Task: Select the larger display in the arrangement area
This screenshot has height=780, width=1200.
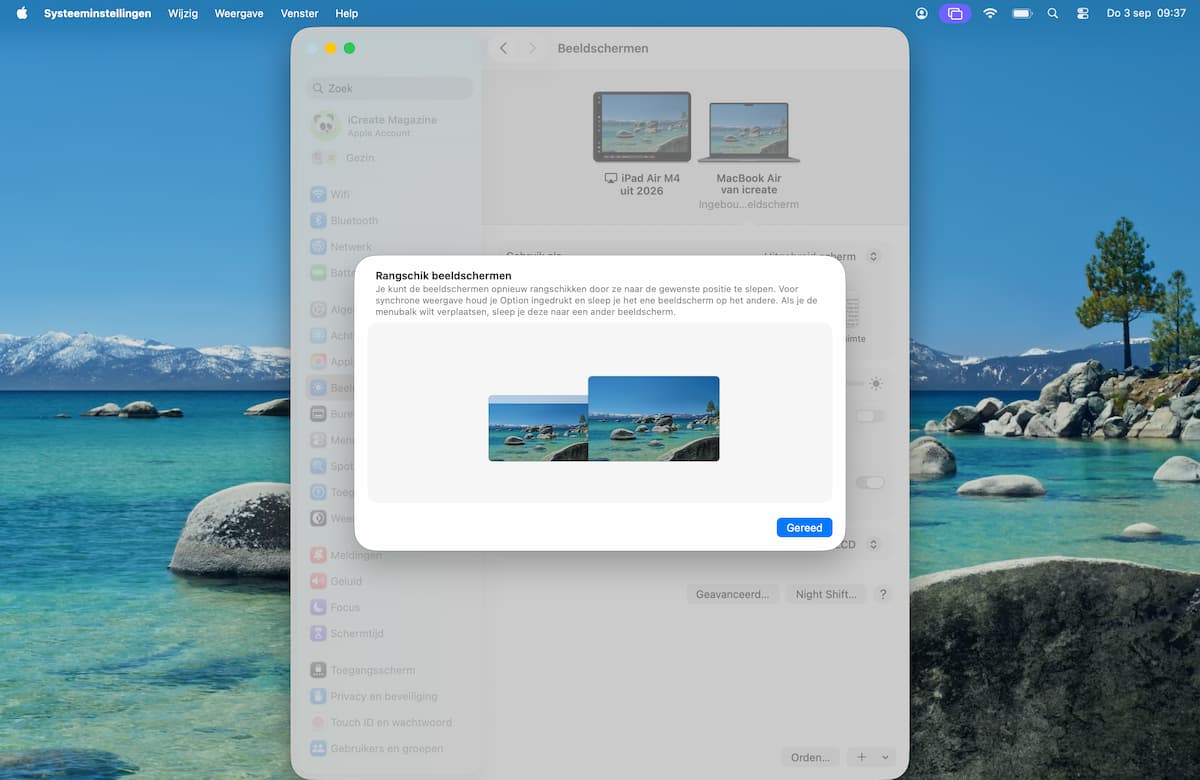Action: pos(653,418)
